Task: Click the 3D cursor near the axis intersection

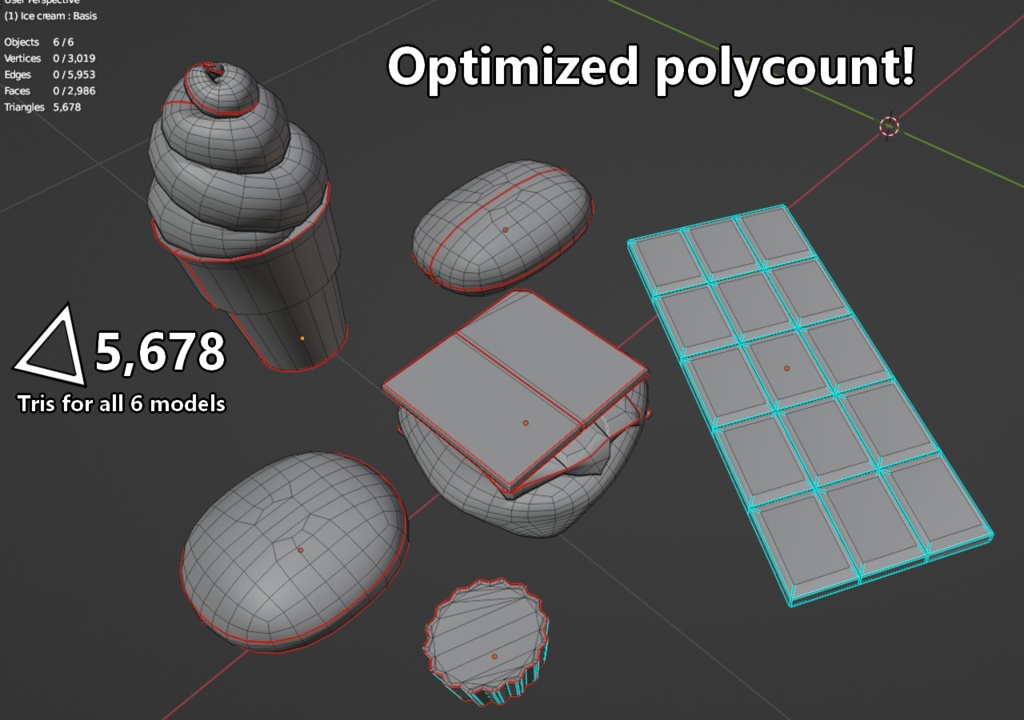Action: point(888,128)
